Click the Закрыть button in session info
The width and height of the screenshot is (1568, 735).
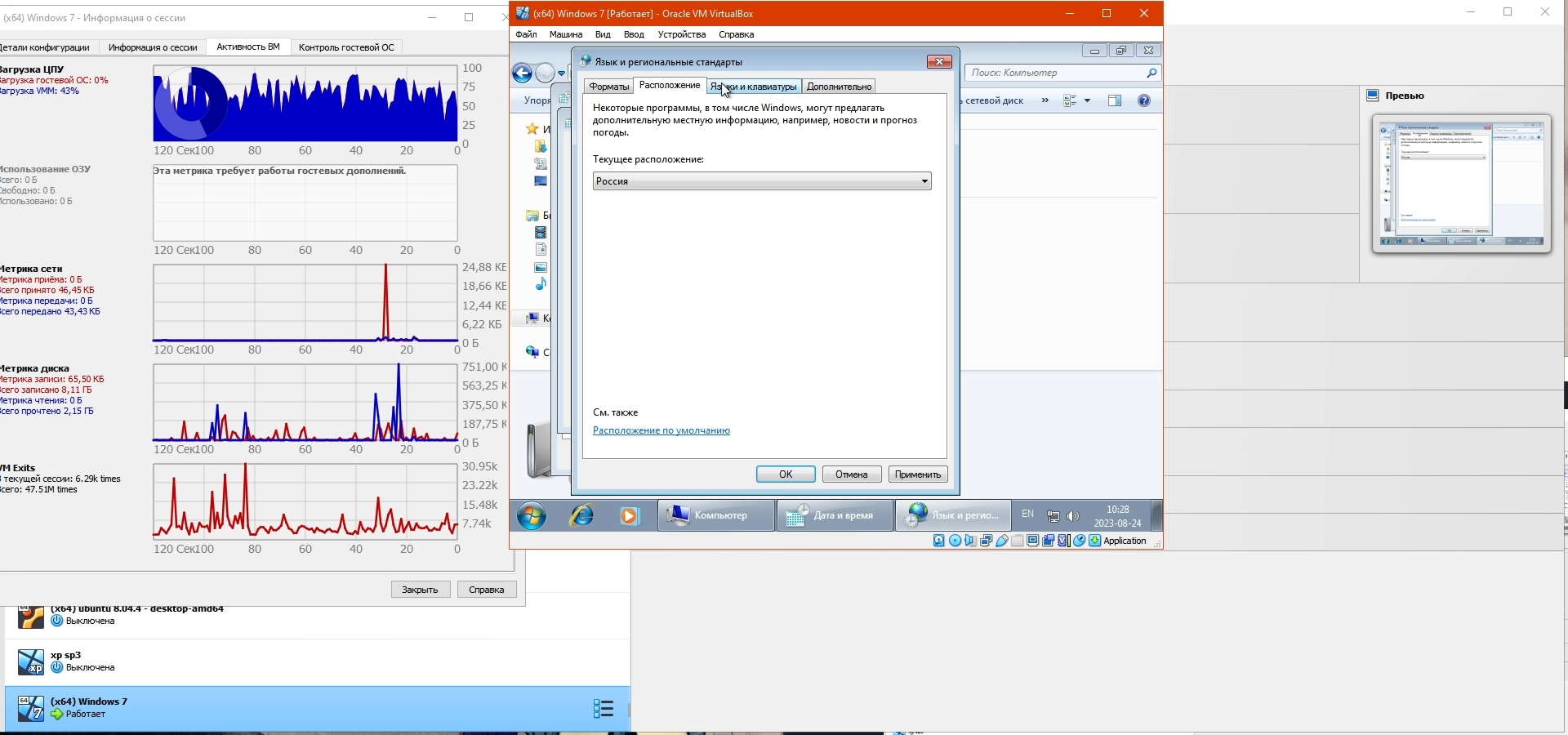(x=421, y=590)
